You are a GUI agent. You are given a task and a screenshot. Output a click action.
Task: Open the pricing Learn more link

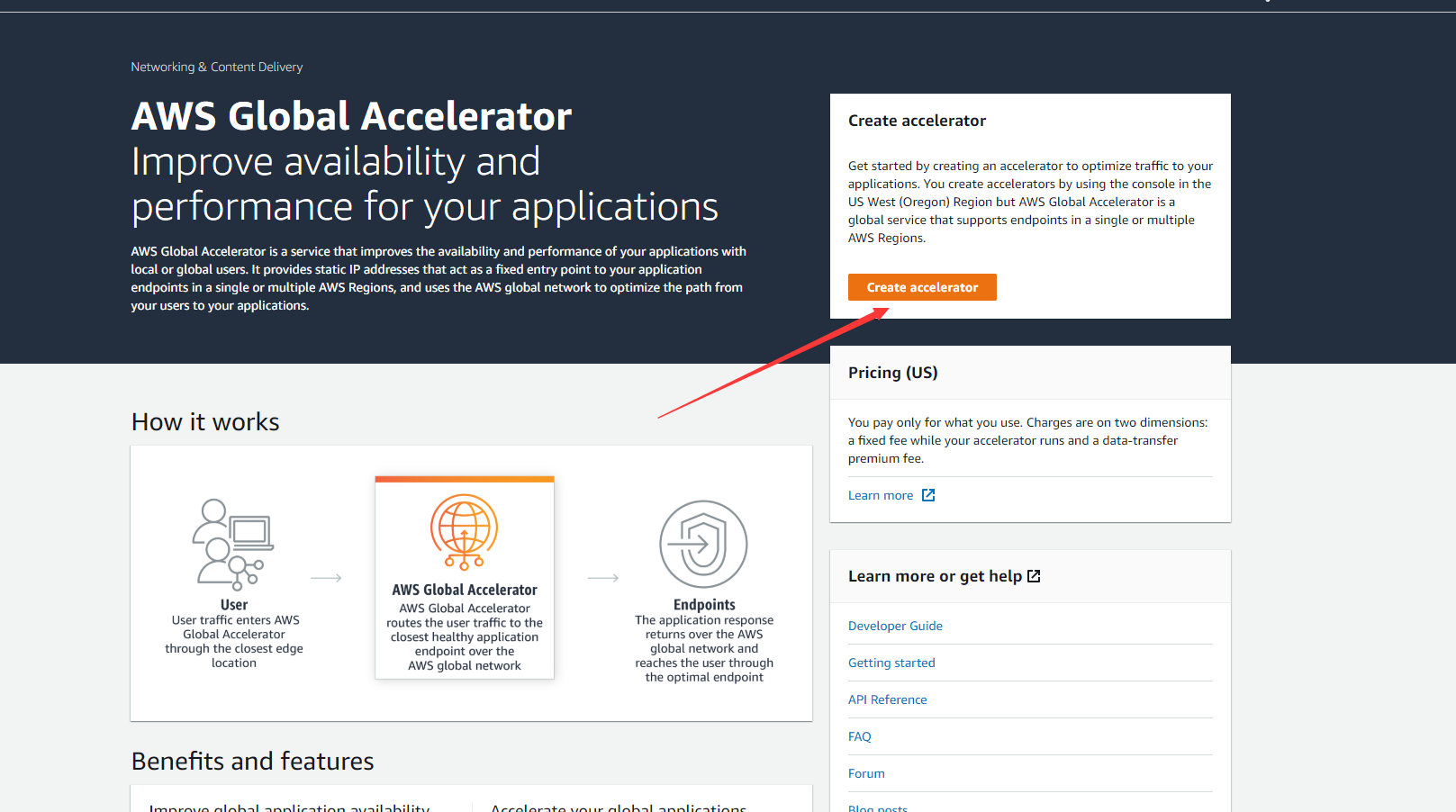point(880,495)
